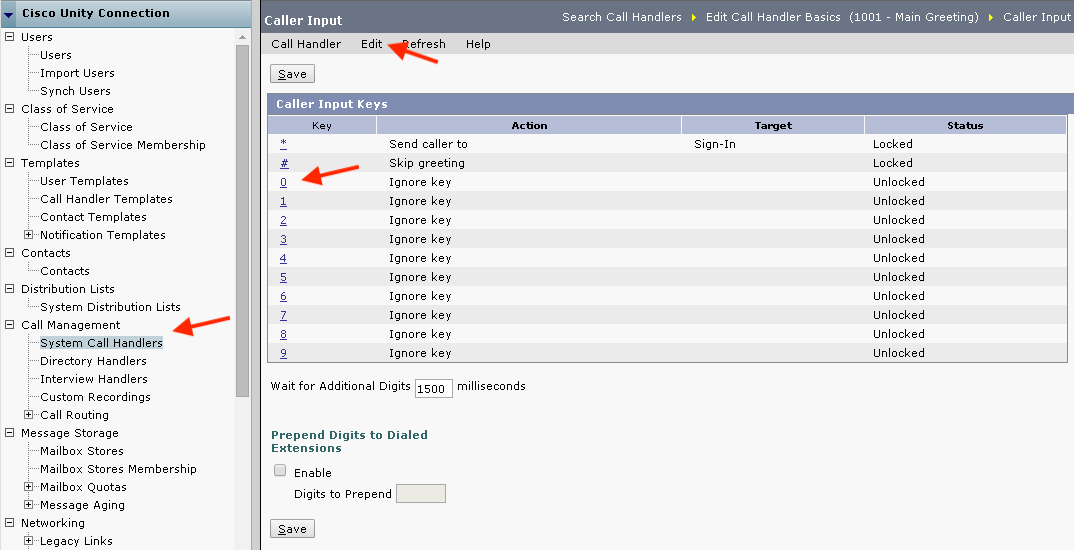Collapse the Templates tree group

(x=10, y=162)
